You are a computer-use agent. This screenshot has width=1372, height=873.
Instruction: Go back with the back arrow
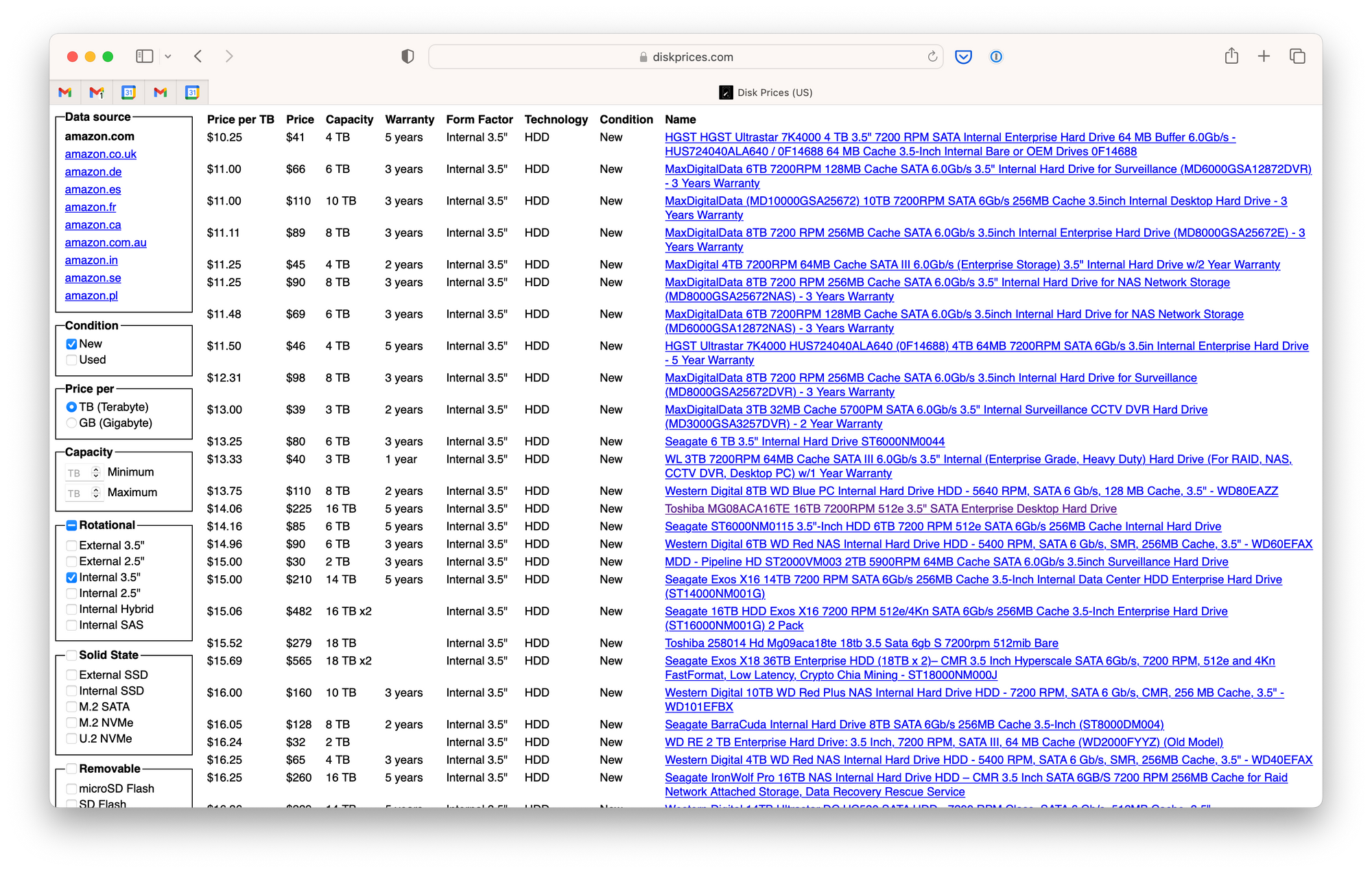[198, 56]
